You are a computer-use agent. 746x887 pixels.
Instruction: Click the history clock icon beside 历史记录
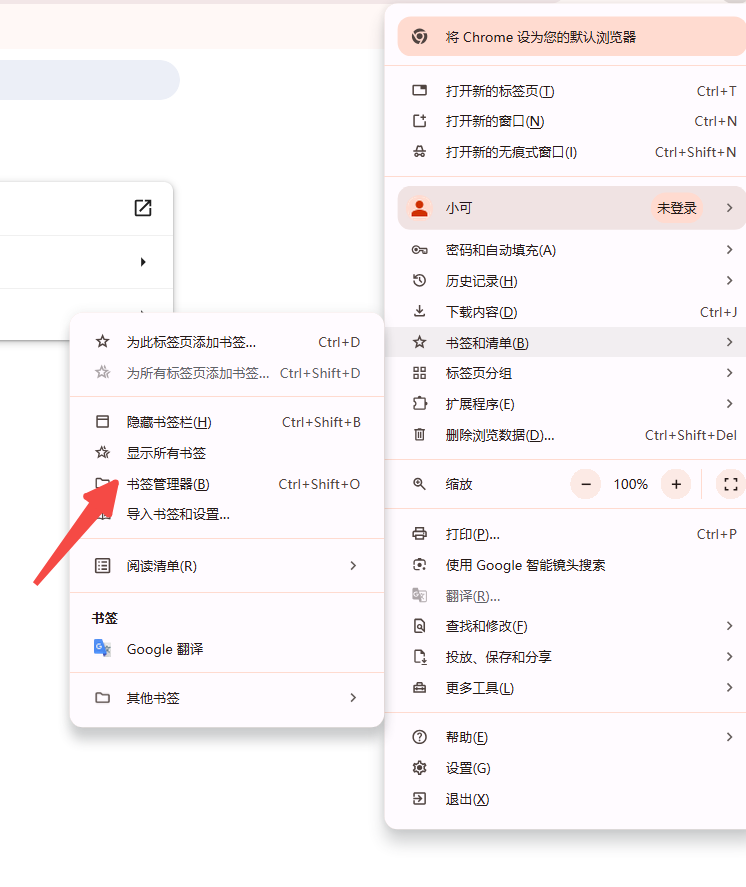419,281
